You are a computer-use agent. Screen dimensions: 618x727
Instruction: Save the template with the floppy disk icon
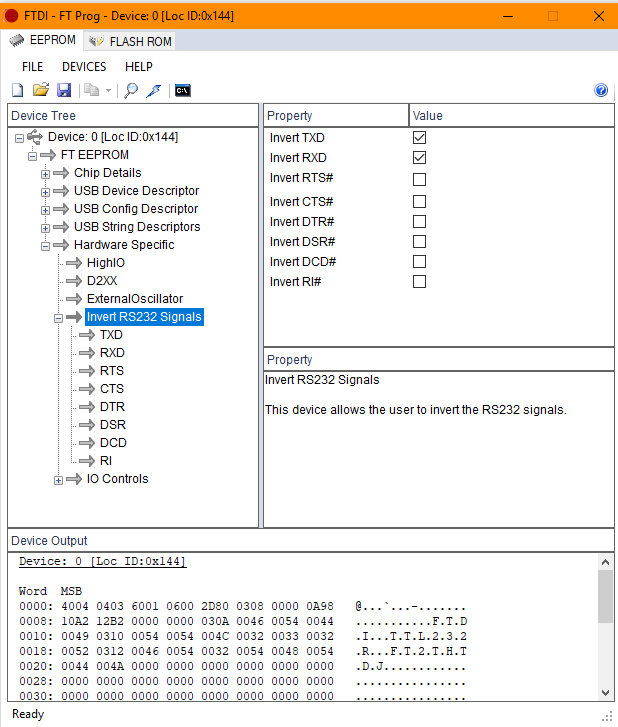64,90
